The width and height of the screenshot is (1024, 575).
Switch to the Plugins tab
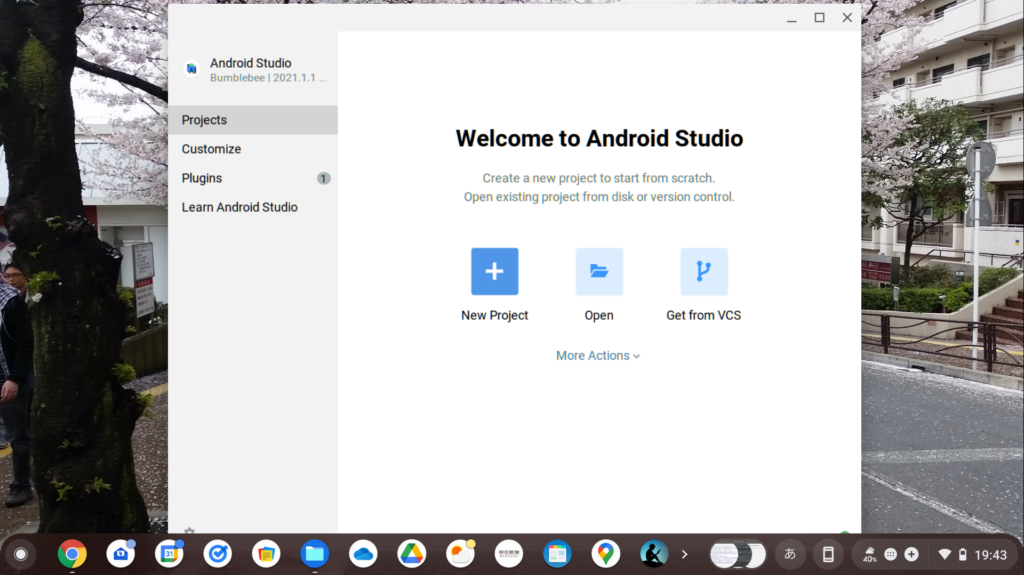253,178
